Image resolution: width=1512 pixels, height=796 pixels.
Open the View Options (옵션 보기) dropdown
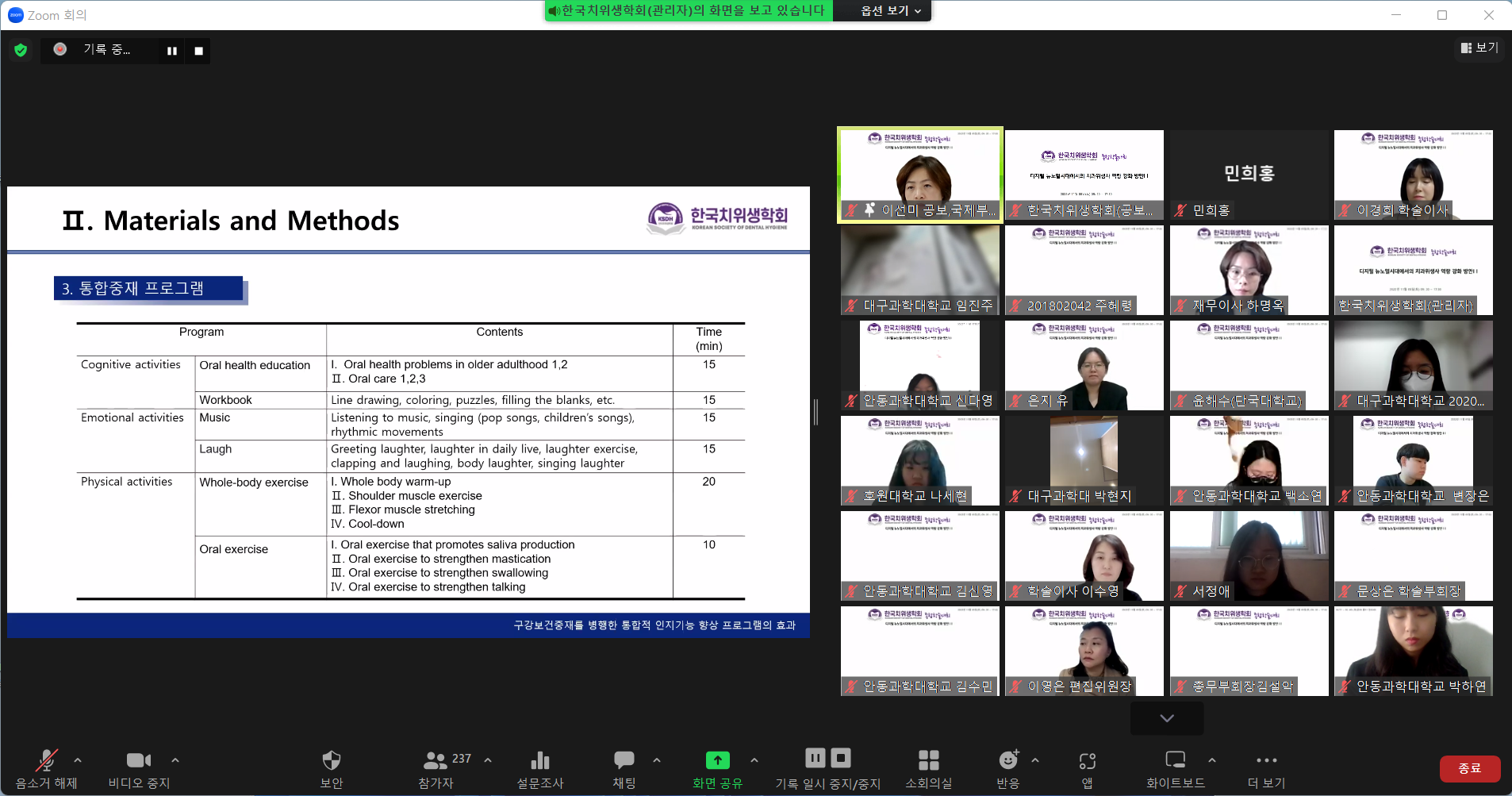pos(891,11)
